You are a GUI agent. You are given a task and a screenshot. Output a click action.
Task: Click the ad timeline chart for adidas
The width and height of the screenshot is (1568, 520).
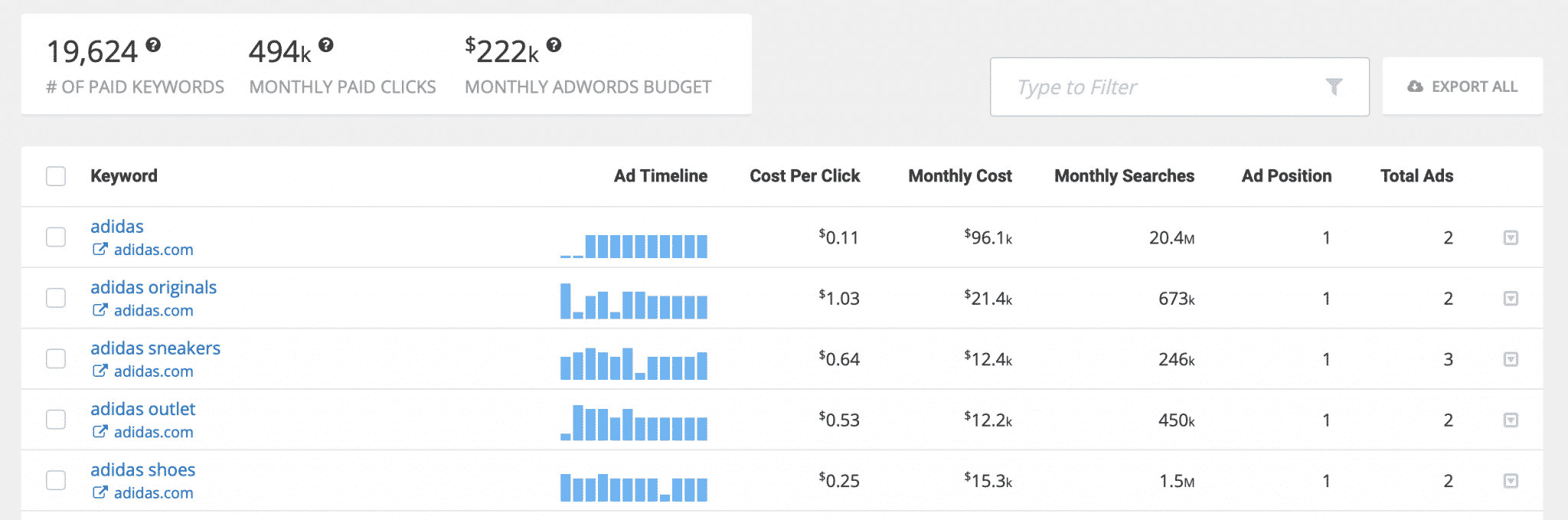click(634, 245)
